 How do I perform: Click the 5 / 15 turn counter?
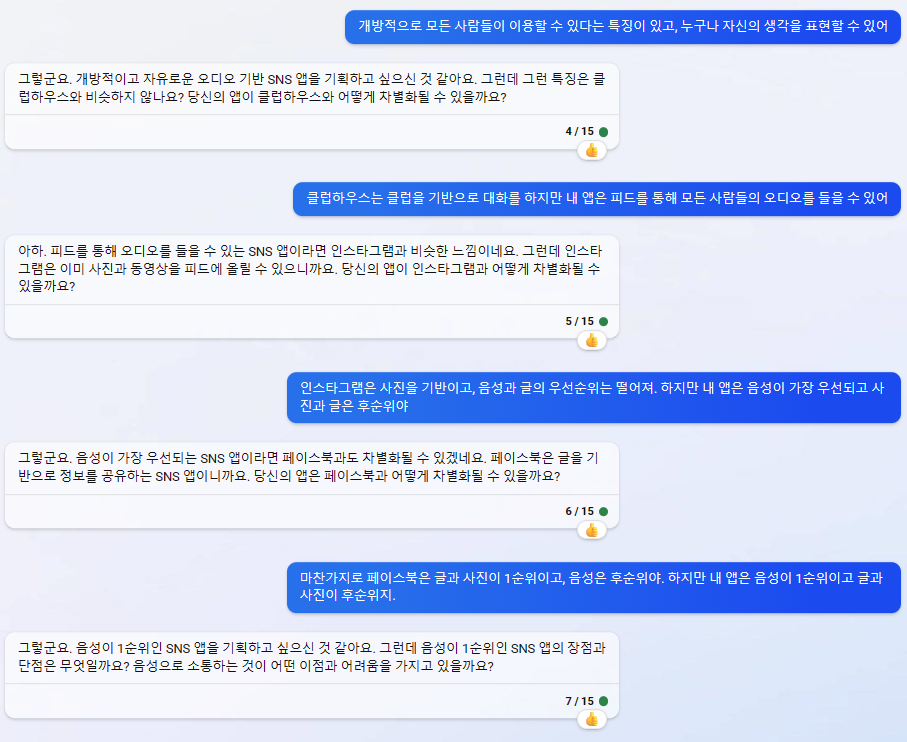coord(580,322)
